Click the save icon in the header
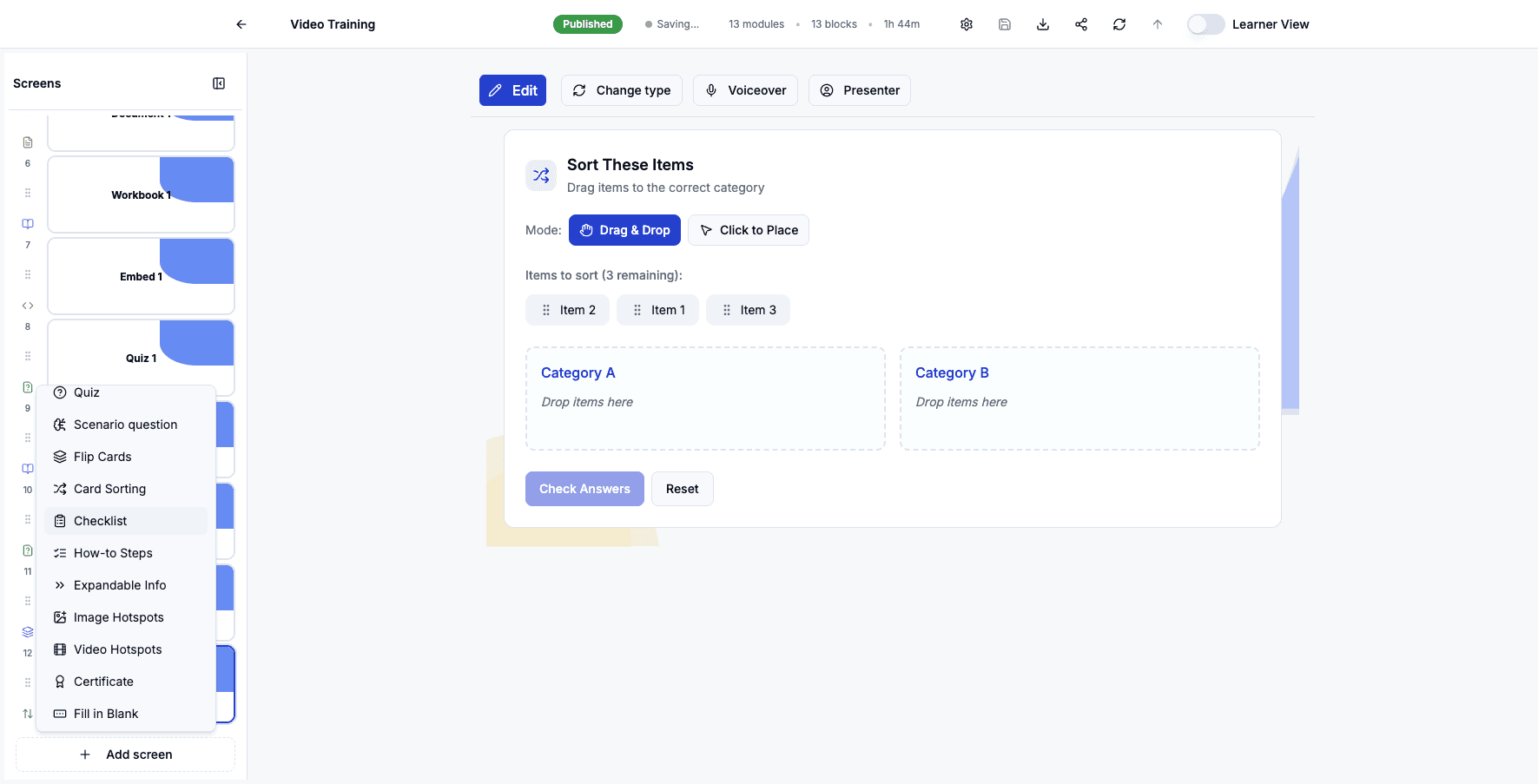1538x784 pixels. 1005,23
